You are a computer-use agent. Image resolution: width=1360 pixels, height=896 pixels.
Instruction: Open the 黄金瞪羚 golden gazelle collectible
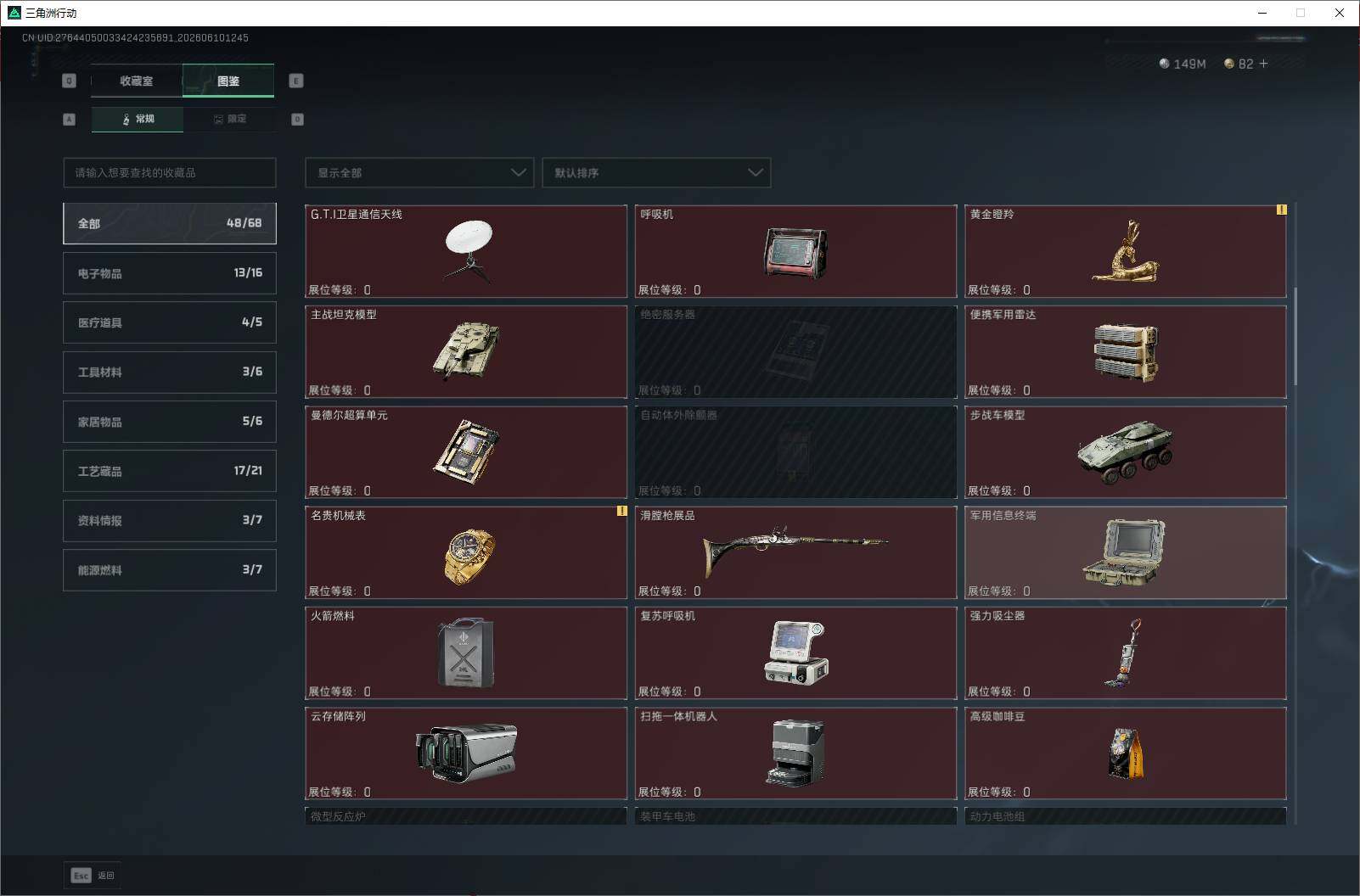click(1125, 251)
